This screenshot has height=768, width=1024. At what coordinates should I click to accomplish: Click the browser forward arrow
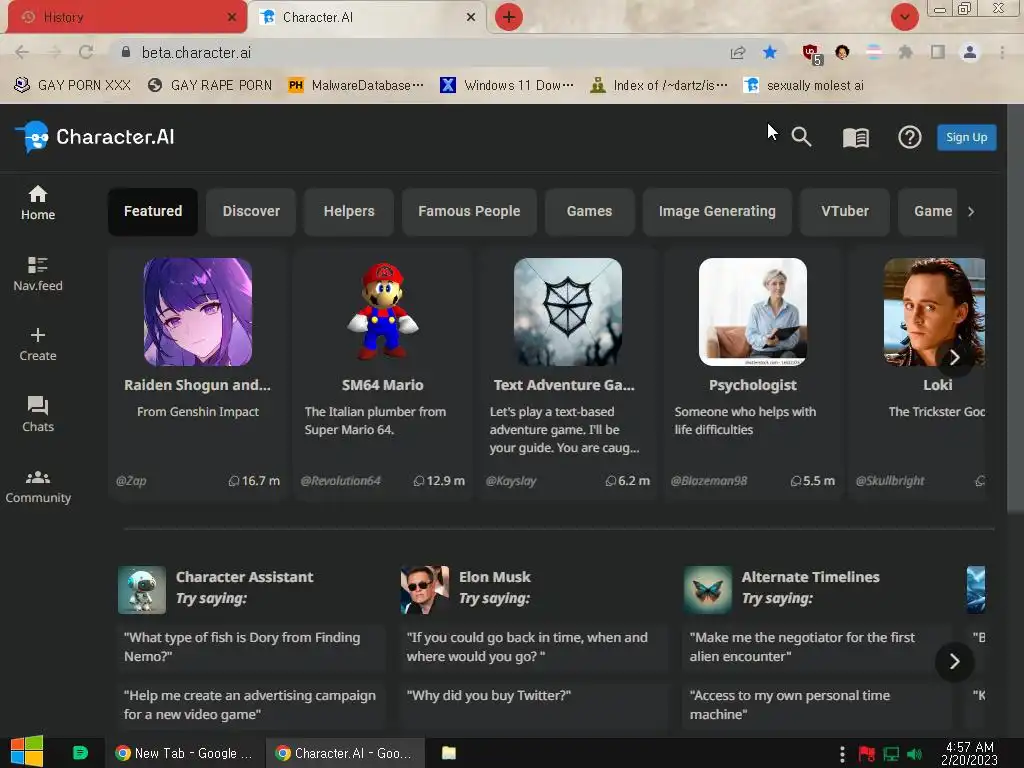coord(54,52)
